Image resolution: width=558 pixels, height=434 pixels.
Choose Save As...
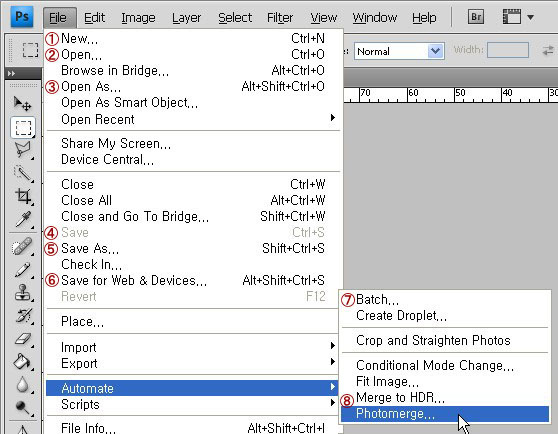coord(193,248)
